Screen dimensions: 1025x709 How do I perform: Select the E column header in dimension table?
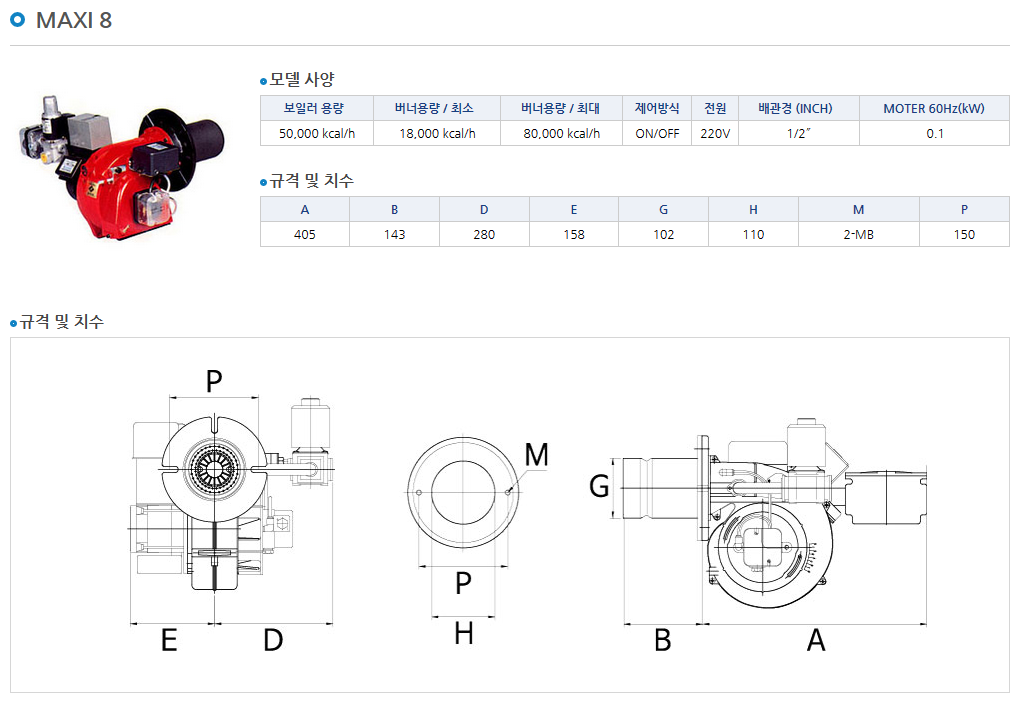click(x=574, y=210)
